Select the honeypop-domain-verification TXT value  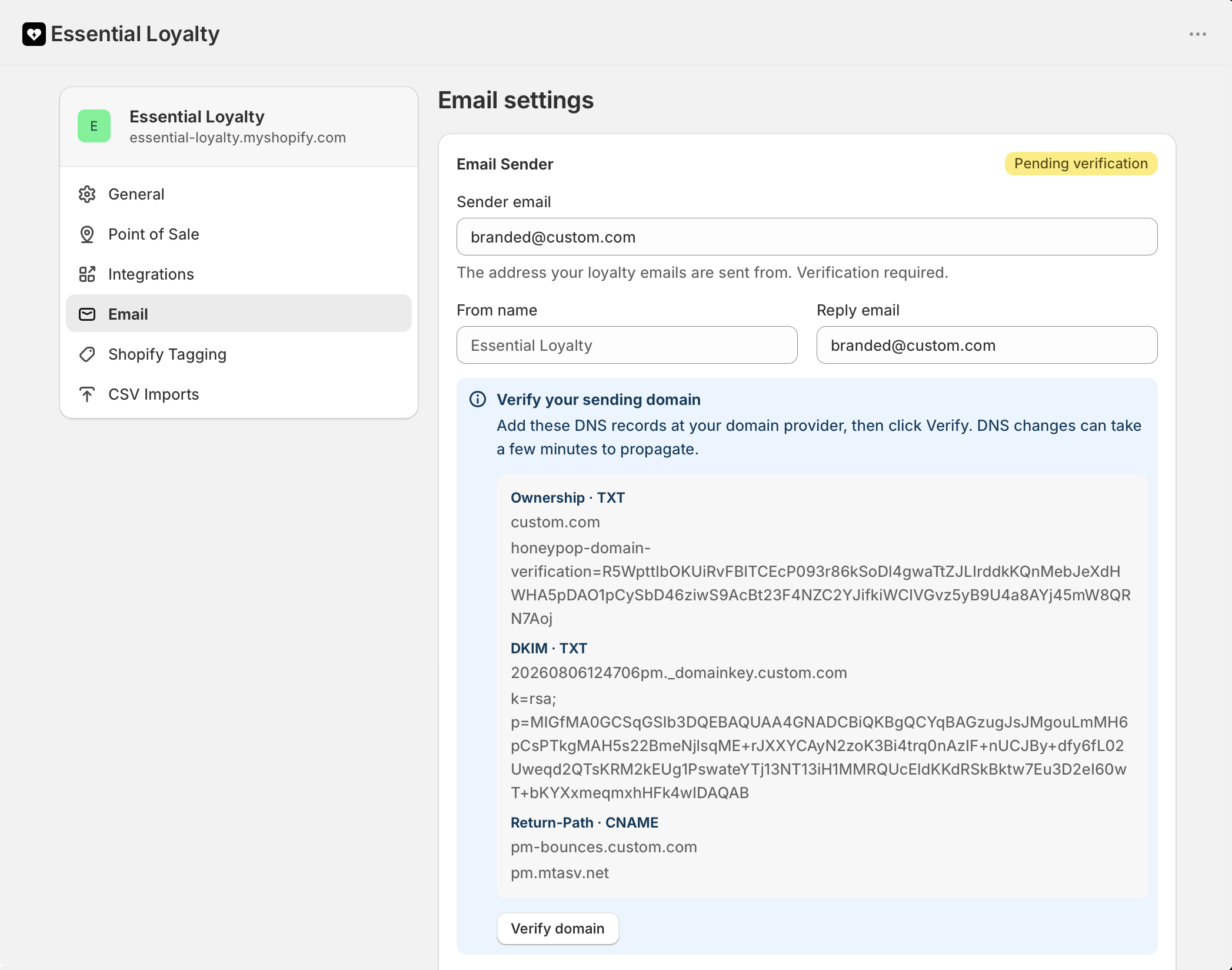(821, 583)
